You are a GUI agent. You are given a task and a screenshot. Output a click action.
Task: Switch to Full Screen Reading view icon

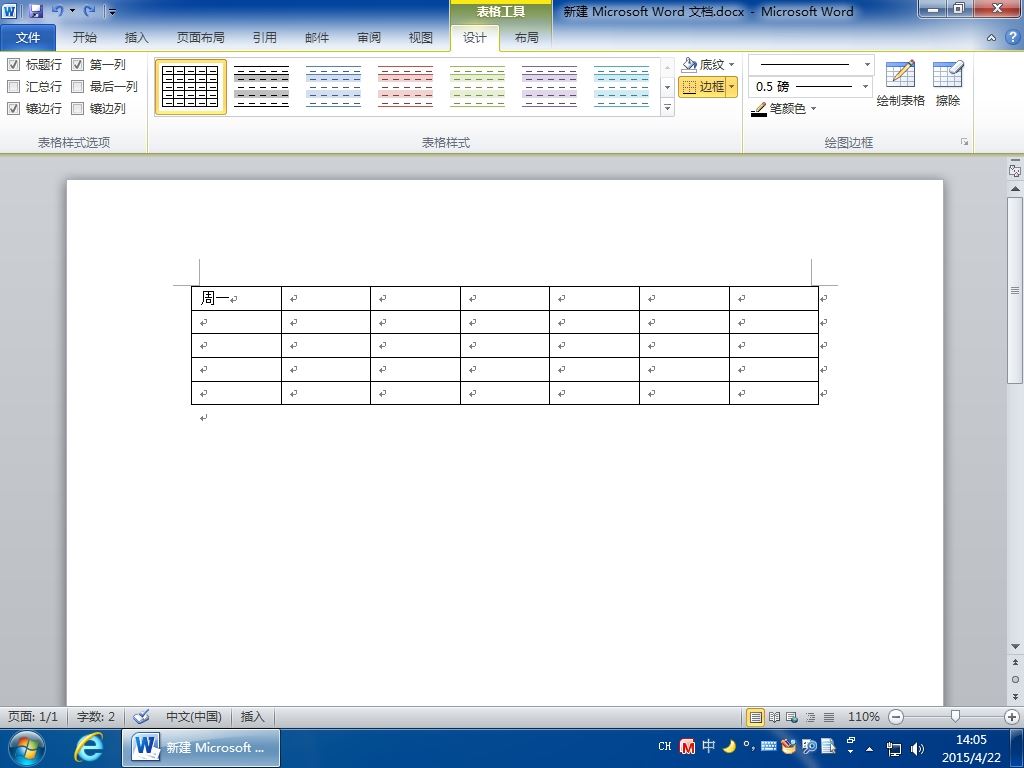point(775,717)
